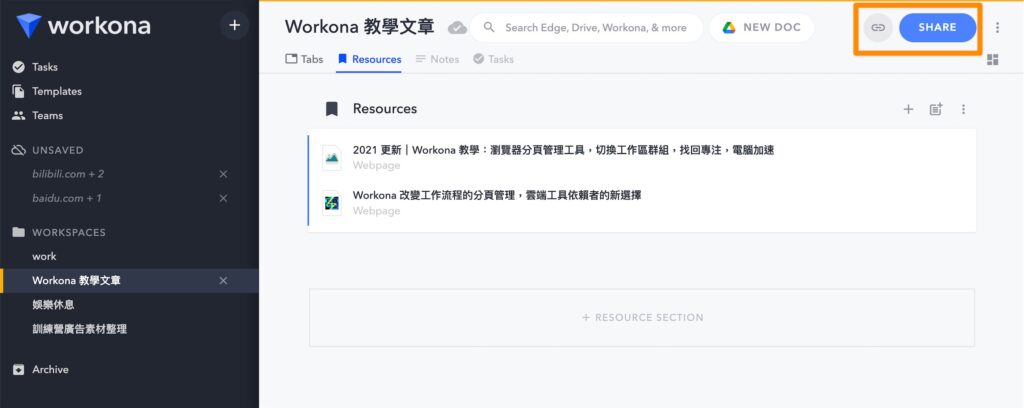This screenshot has height=408, width=1024.
Task: Switch to the Tabs tab
Action: (x=304, y=59)
